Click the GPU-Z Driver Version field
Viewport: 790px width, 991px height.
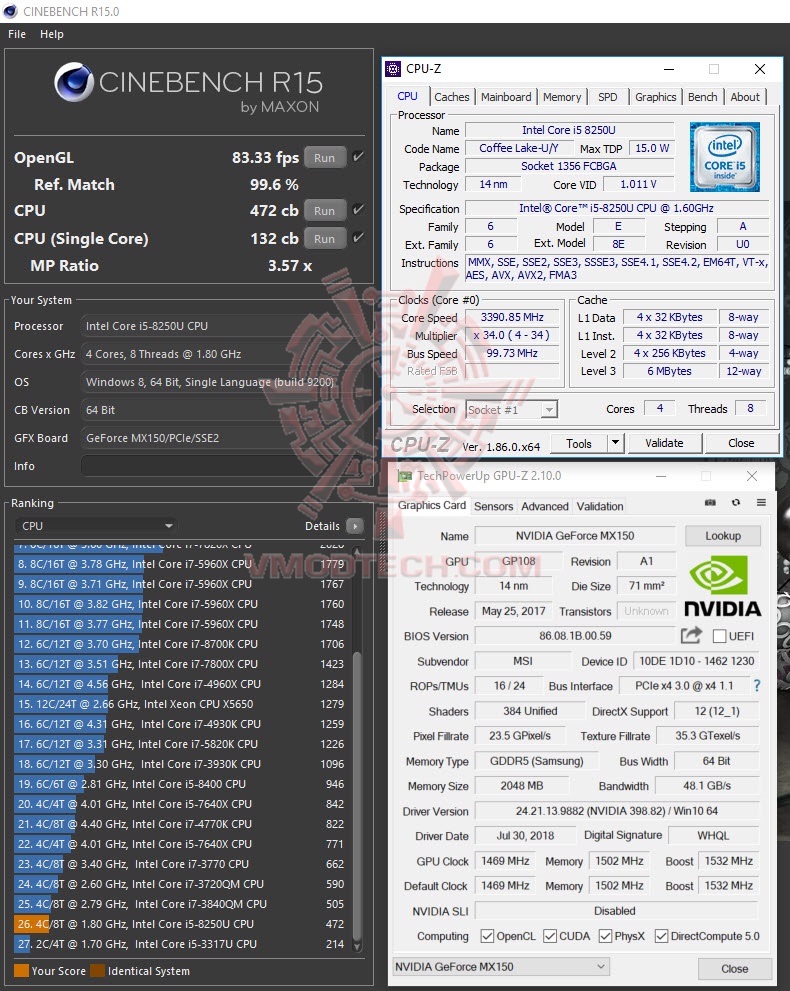[617, 811]
